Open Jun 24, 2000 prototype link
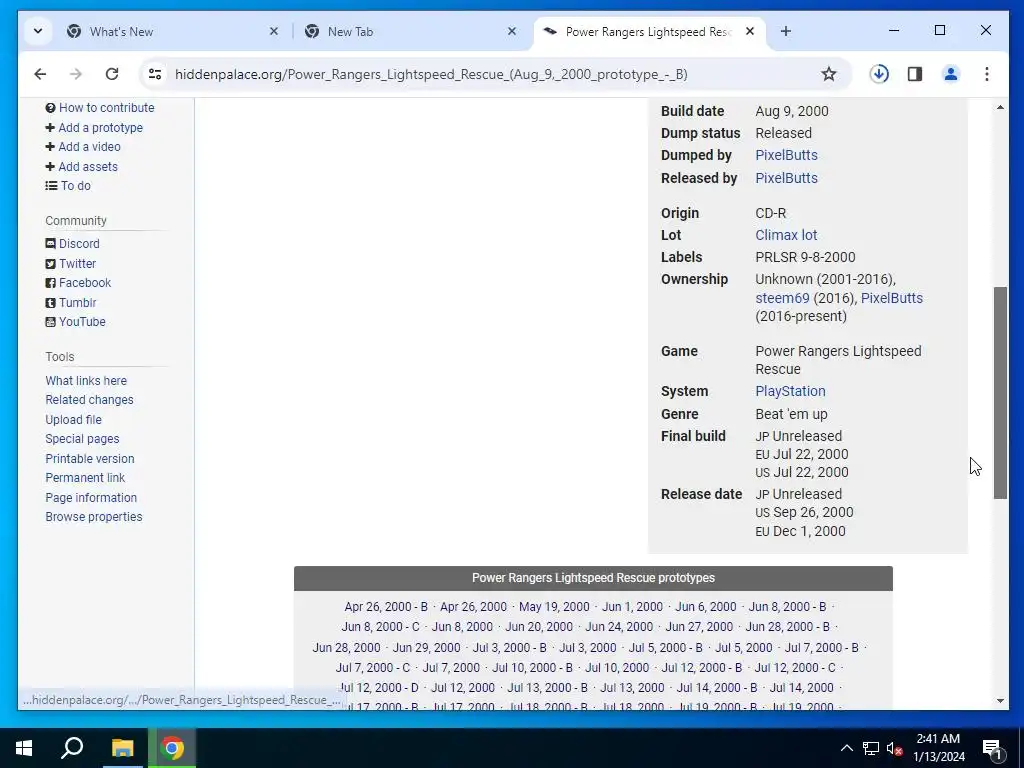Viewport: 1024px width, 768px height. (619, 627)
